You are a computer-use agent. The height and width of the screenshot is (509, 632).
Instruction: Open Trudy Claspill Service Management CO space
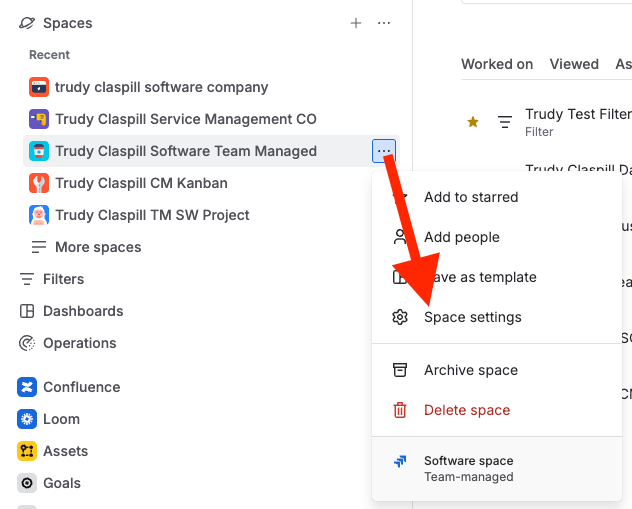click(x=185, y=119)
